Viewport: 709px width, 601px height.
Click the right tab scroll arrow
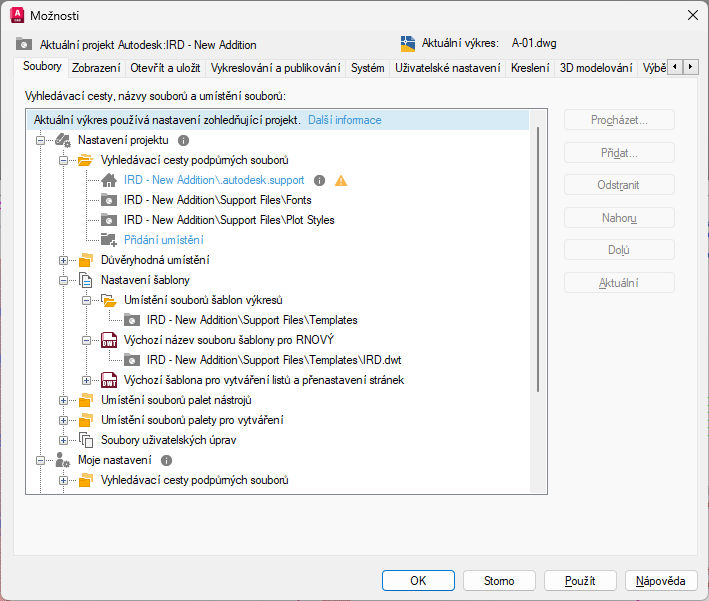690,67
